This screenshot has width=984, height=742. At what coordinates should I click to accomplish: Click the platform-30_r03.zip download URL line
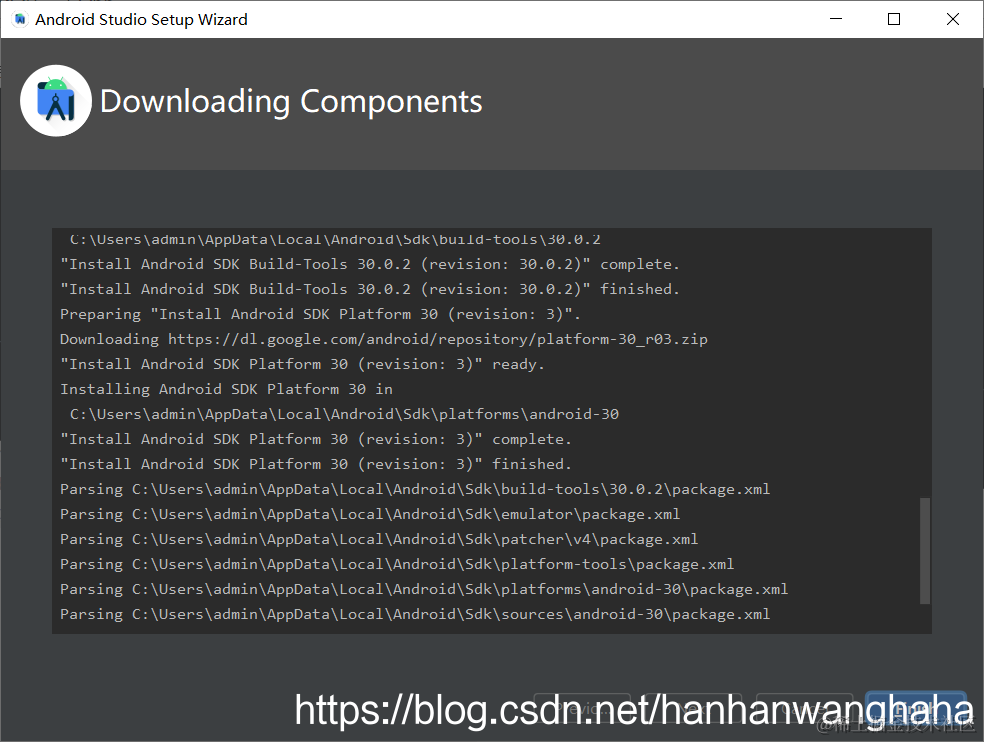383,339
